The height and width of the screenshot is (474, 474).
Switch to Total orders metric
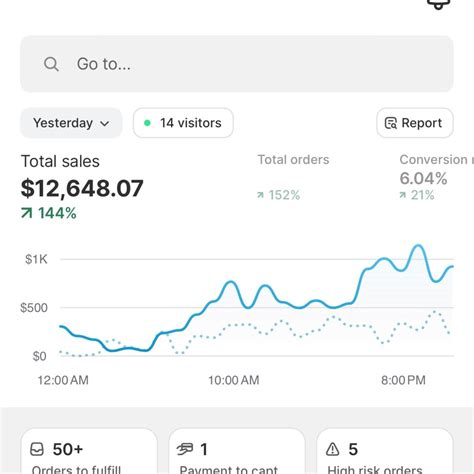[293, 177]
